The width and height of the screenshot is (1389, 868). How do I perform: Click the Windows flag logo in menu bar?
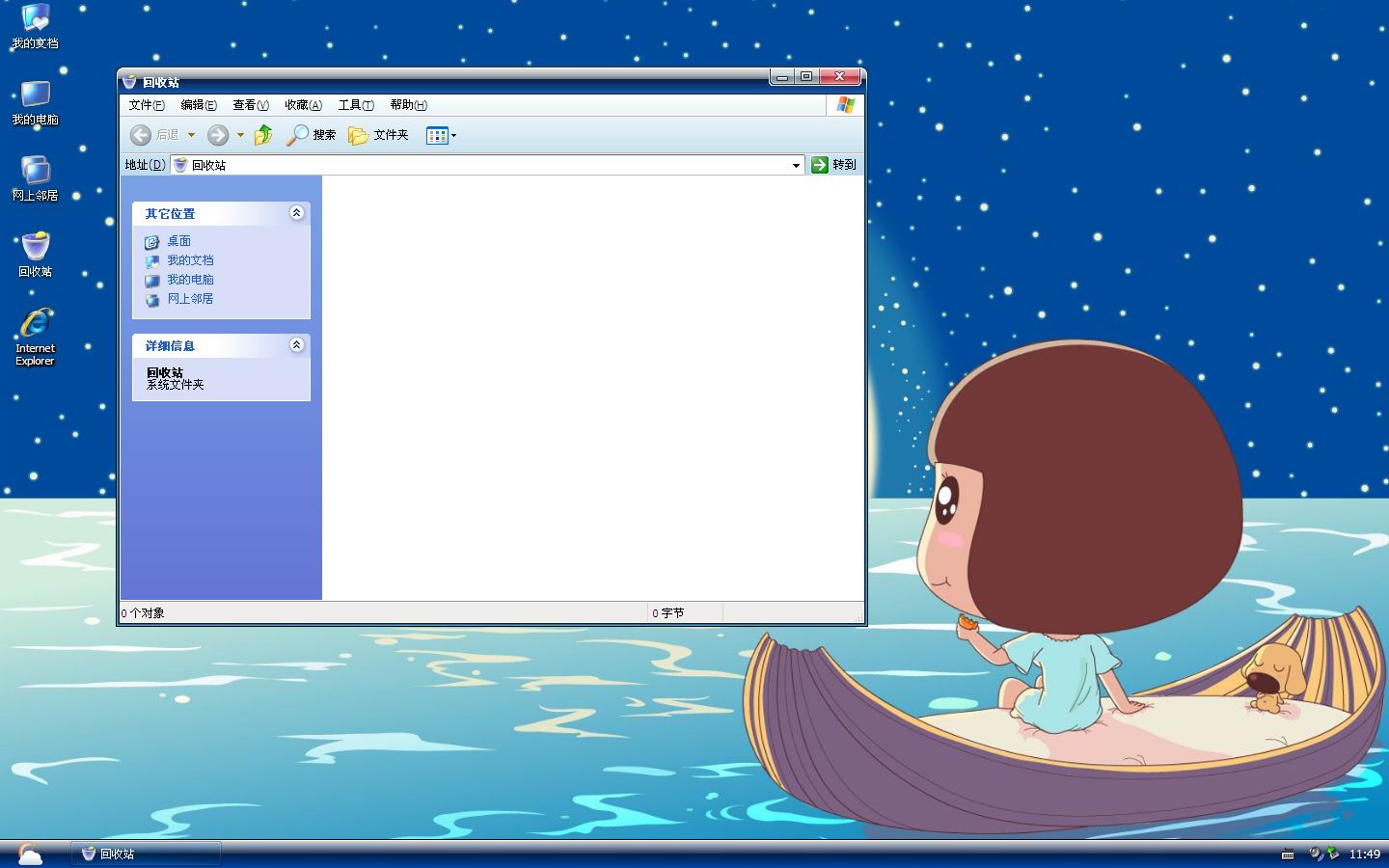click(846, 105)
